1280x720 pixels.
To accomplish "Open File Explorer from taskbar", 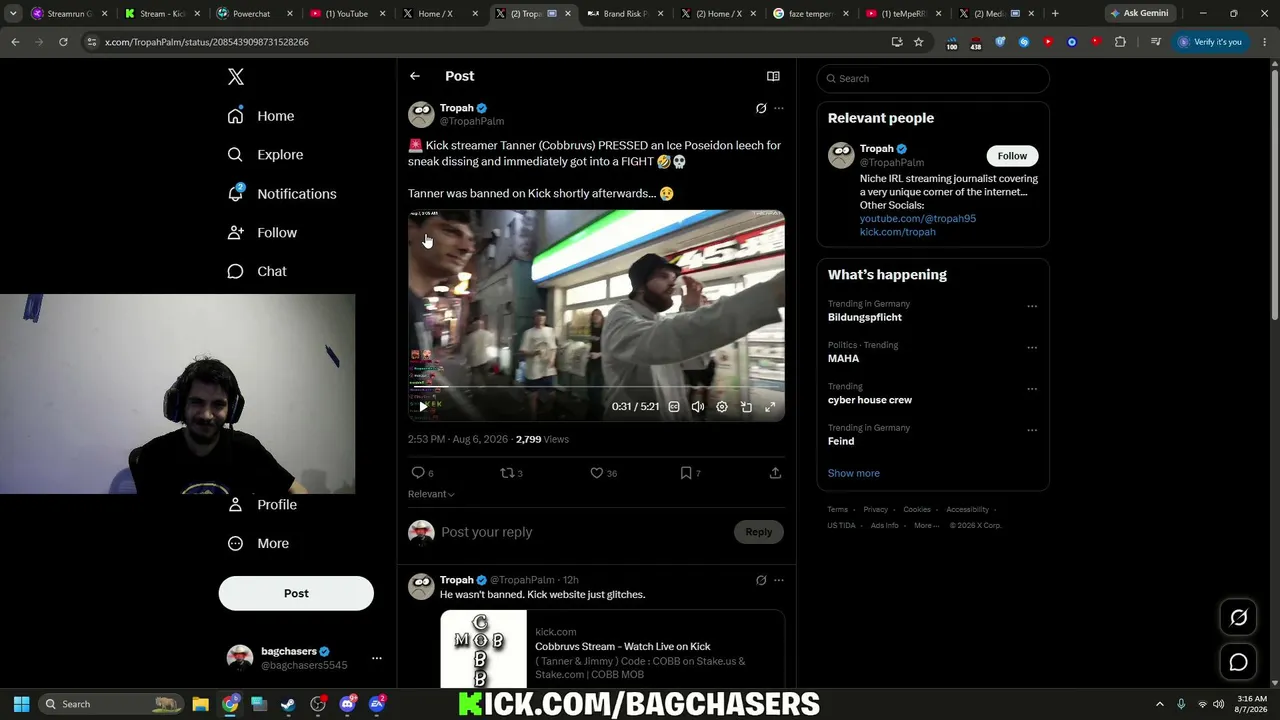I will point(200,704).
